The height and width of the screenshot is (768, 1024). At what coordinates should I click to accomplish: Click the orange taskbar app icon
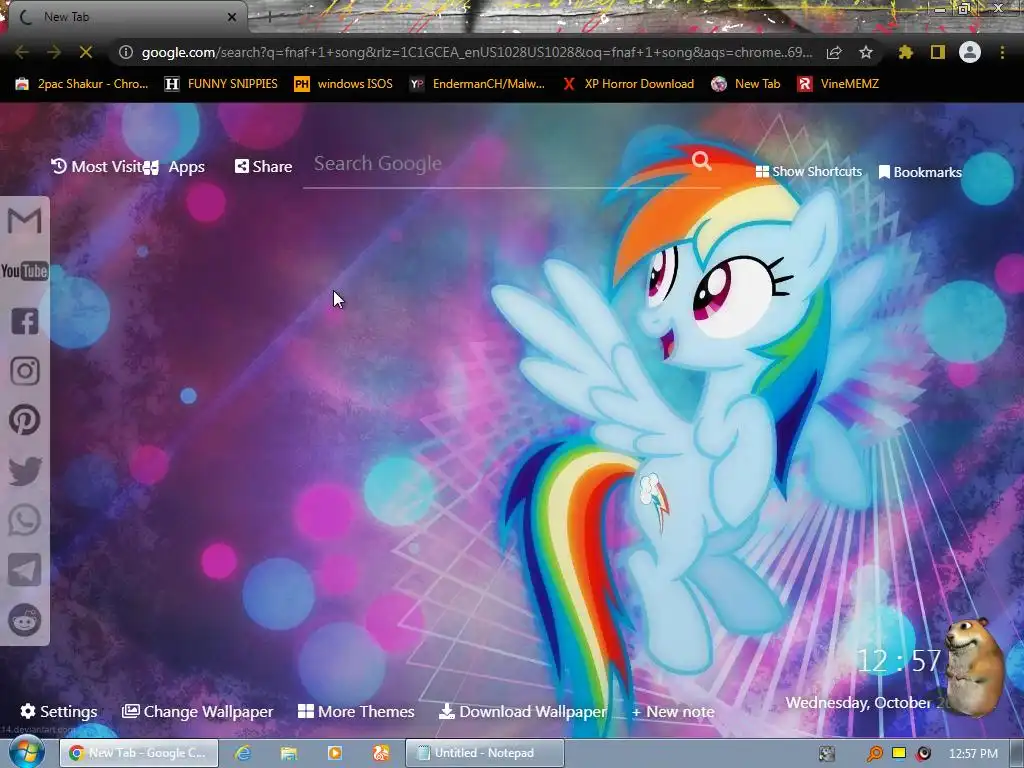coord(381,753)
